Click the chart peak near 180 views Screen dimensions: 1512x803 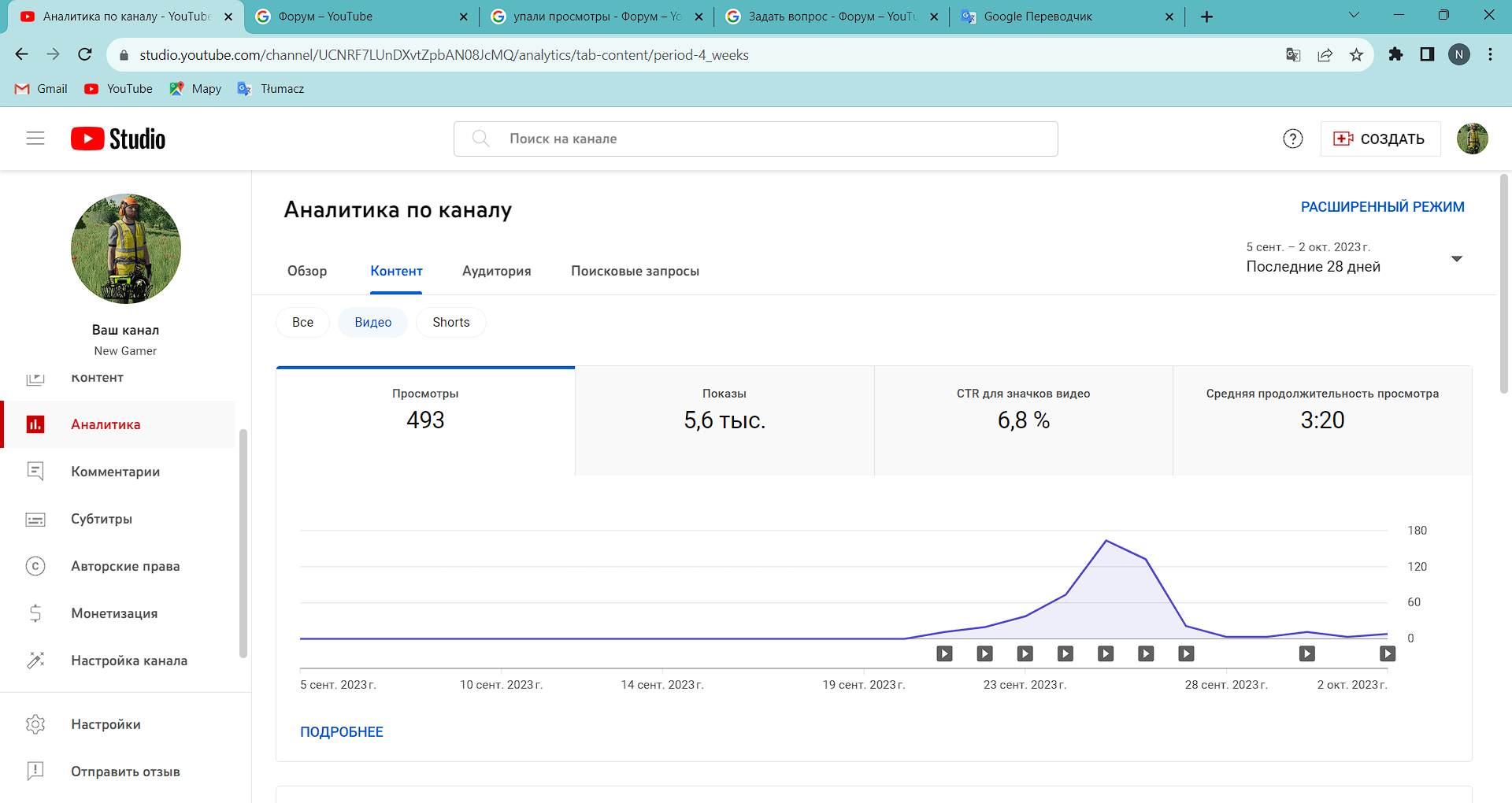click(1106, 541)
